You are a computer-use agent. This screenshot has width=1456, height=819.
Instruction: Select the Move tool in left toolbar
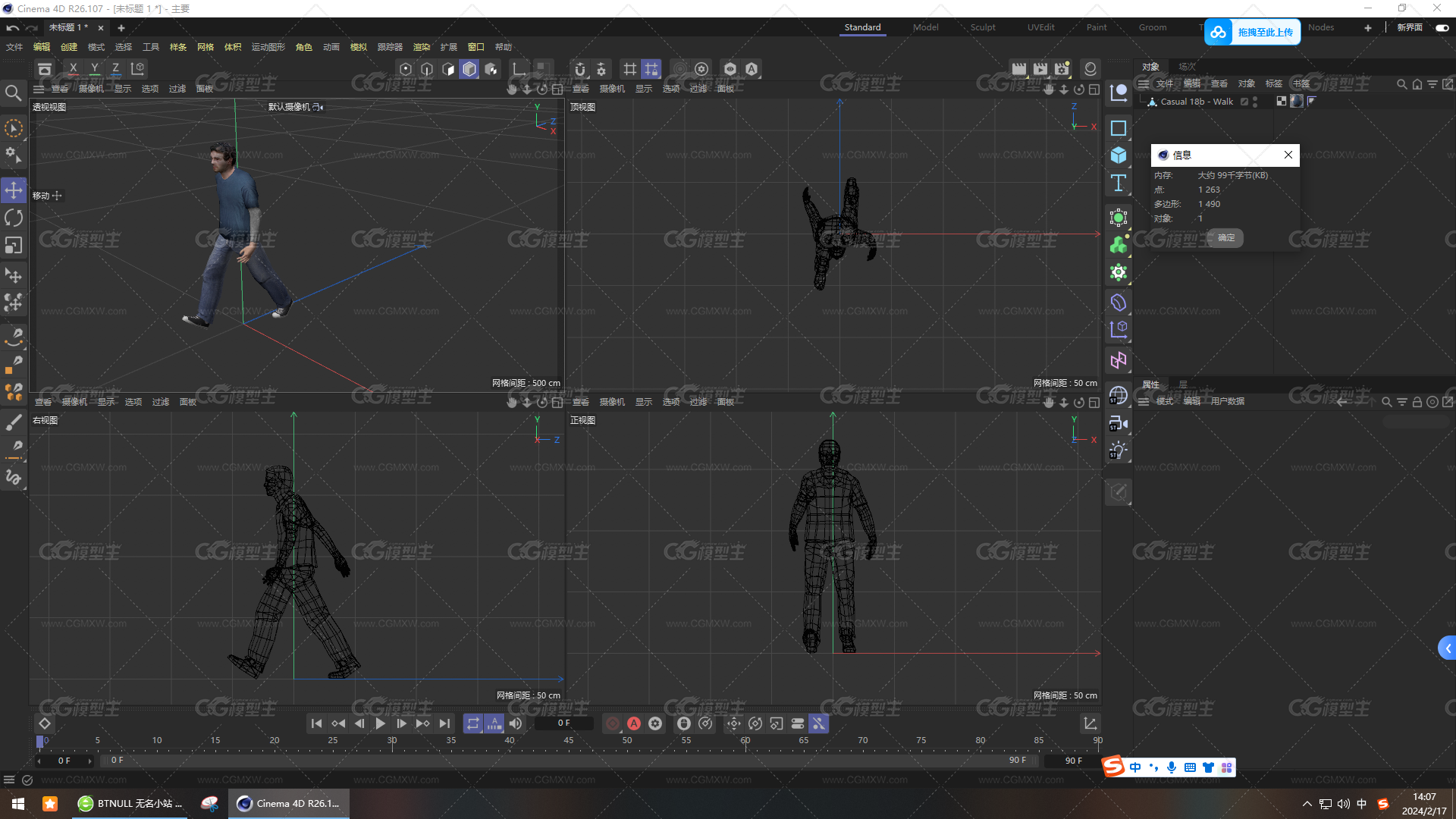point(14,190)
